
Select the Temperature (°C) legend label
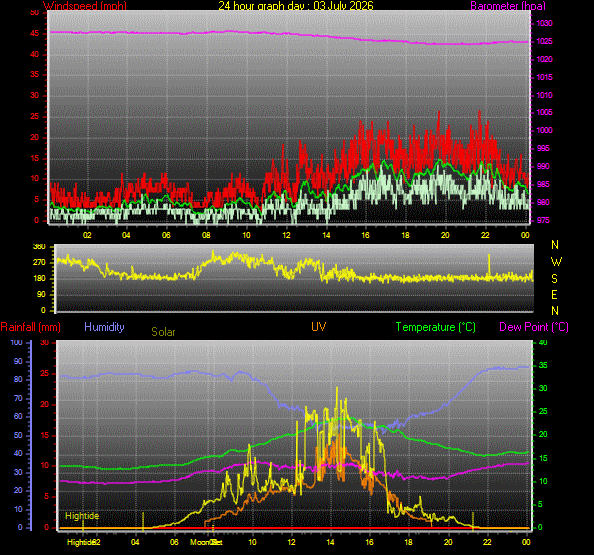pos(436,327)
